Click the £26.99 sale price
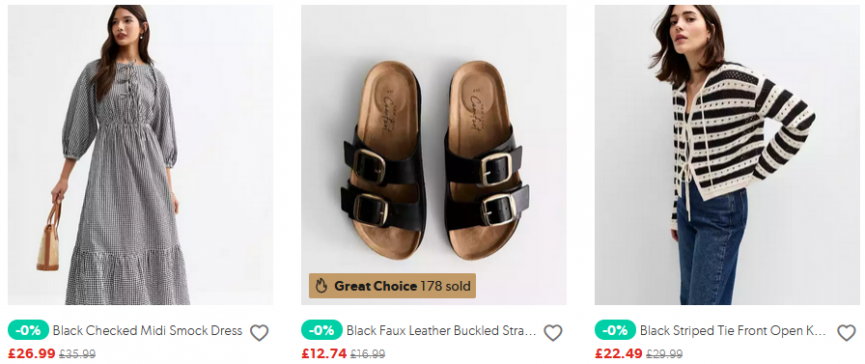The height and width of the screenshot is (364, 865). coord(31,354)
